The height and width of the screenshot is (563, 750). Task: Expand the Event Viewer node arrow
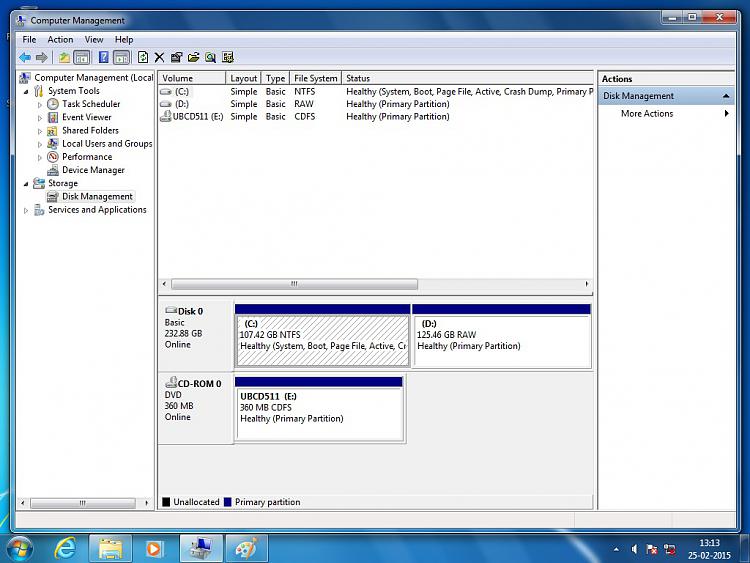tap(40, 118)
